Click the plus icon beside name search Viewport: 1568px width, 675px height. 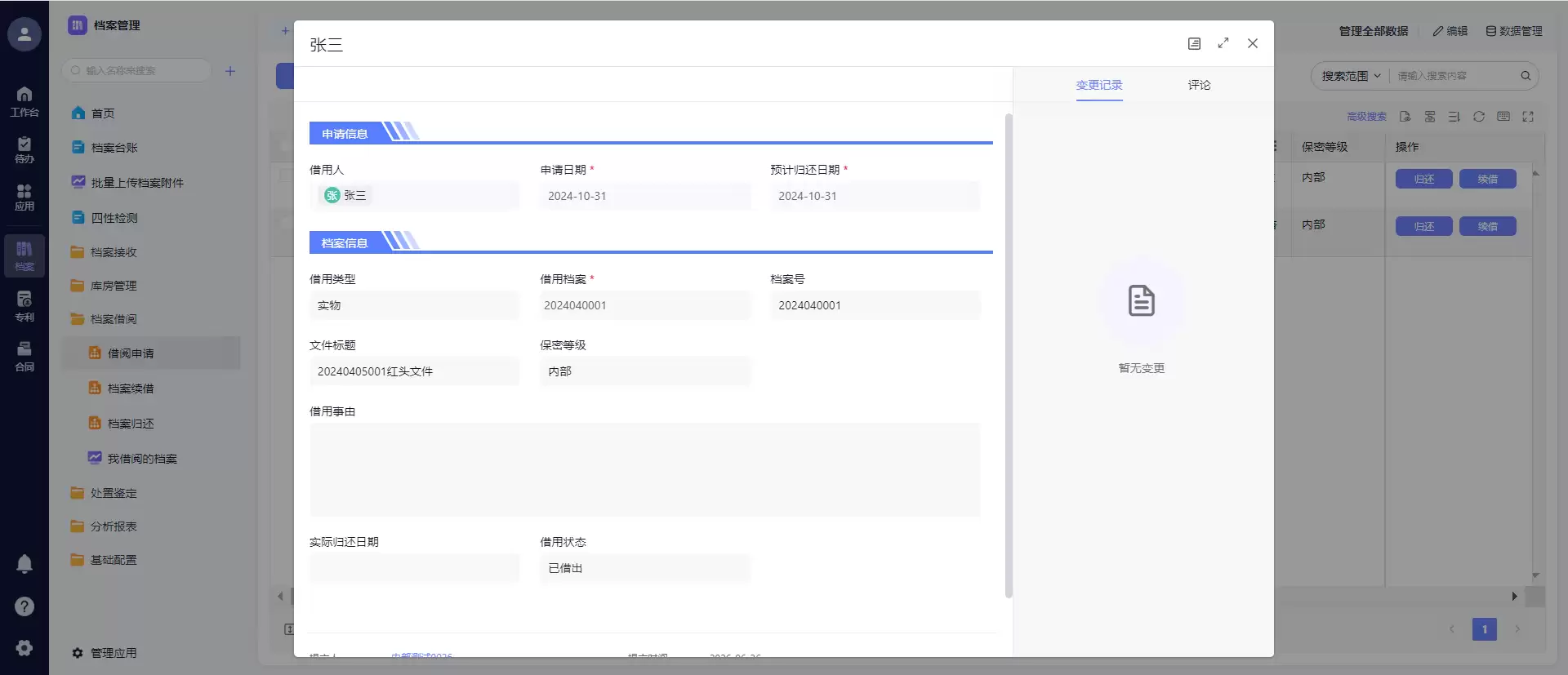point(230,71)
